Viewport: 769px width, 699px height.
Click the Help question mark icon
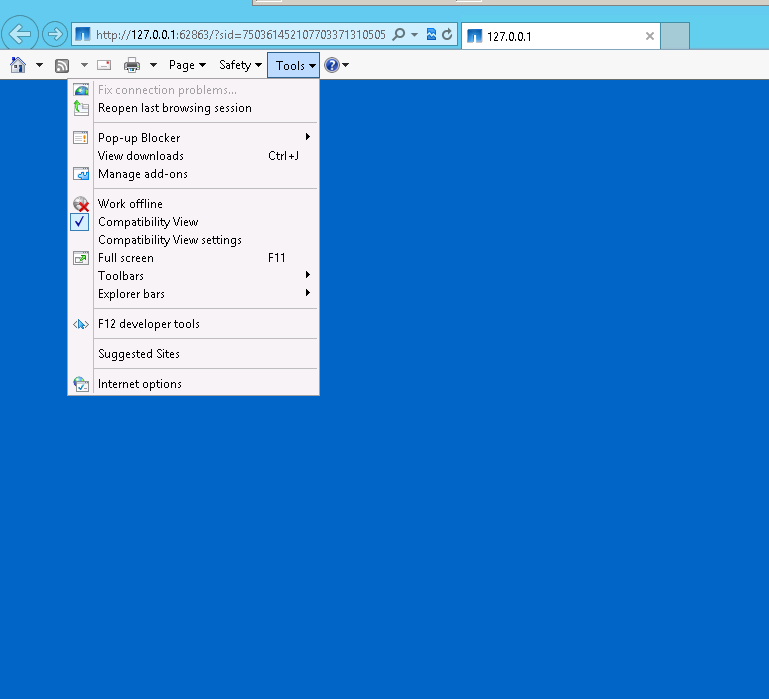tap(332, 65)
